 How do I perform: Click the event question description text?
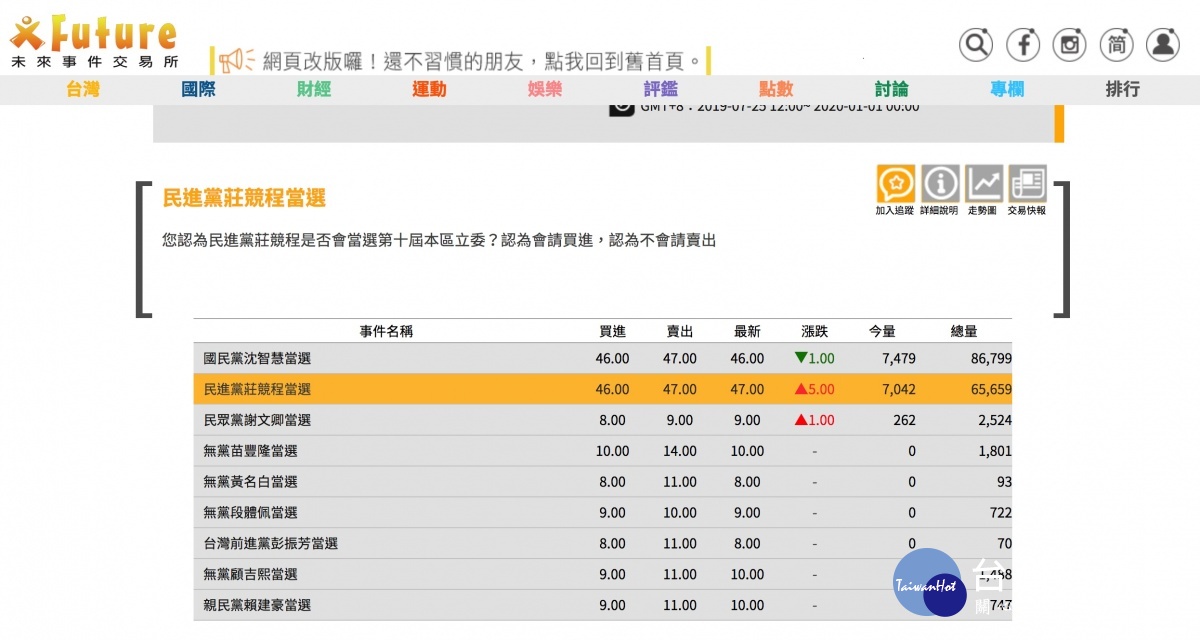[x=439, y=240]
